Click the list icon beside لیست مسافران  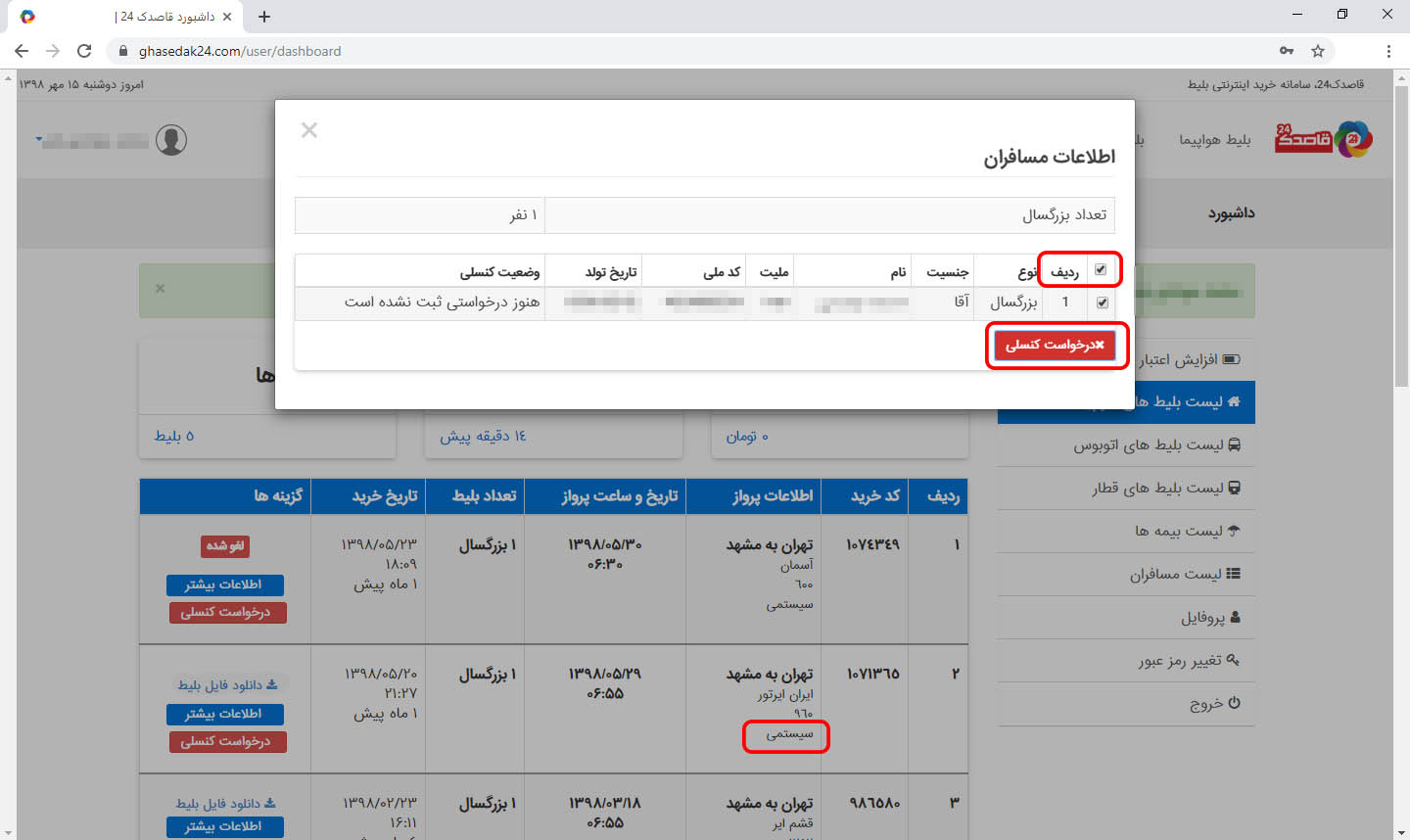click(x=1234, y=574)
